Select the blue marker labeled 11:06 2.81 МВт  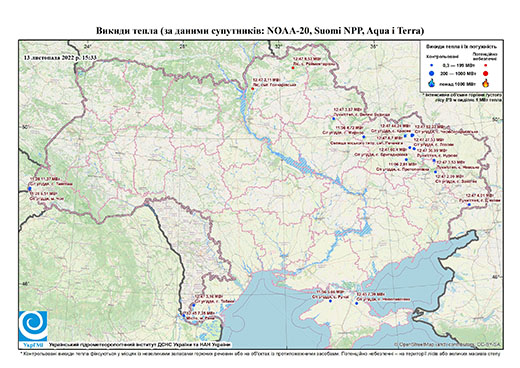[406, 160]
